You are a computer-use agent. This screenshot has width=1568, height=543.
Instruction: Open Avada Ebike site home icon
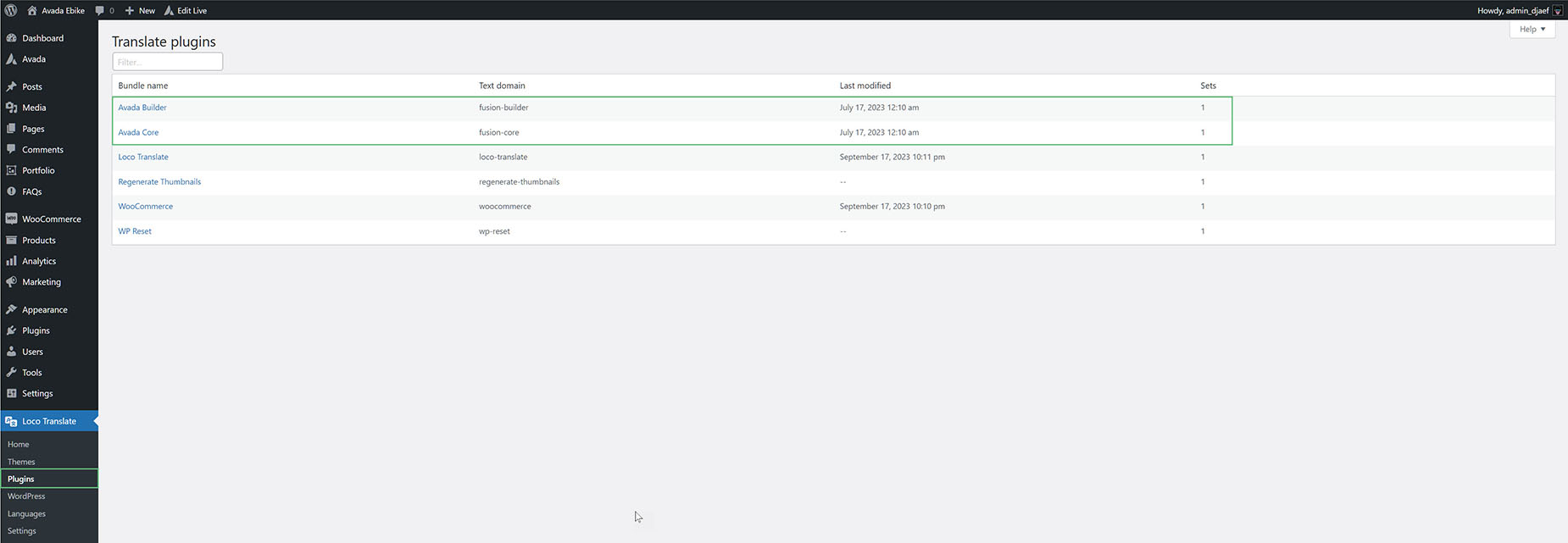tap(32, 10)
